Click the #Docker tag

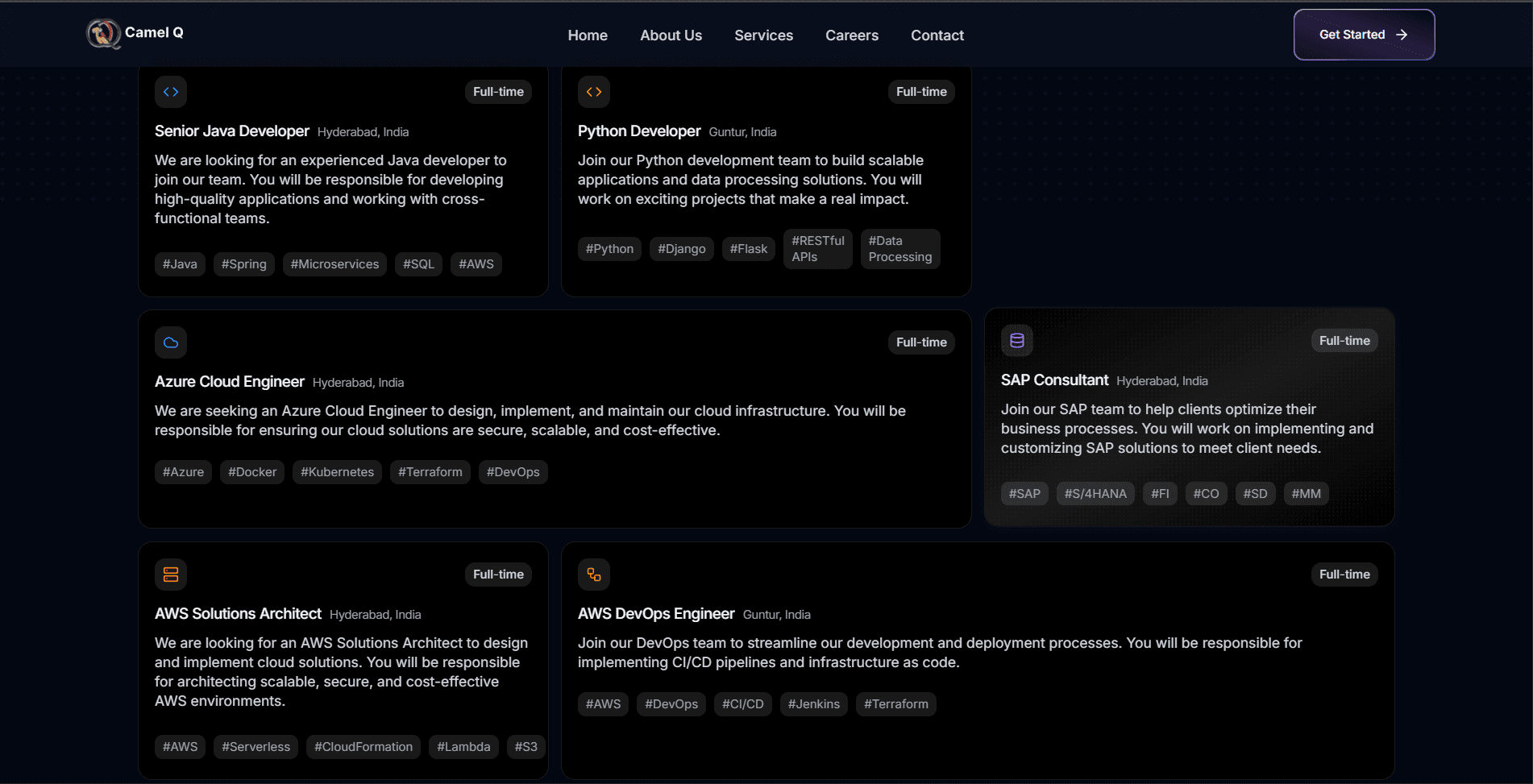pyautogui.click(x=252, y=472)
